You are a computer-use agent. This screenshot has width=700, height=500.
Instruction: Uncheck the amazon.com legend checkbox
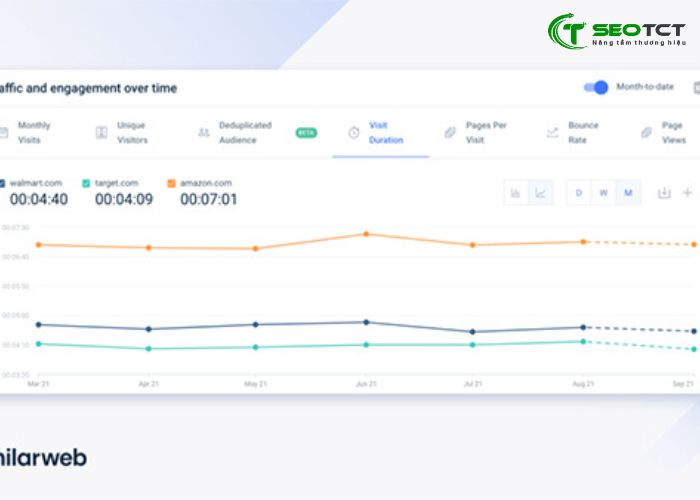point(171,183)
